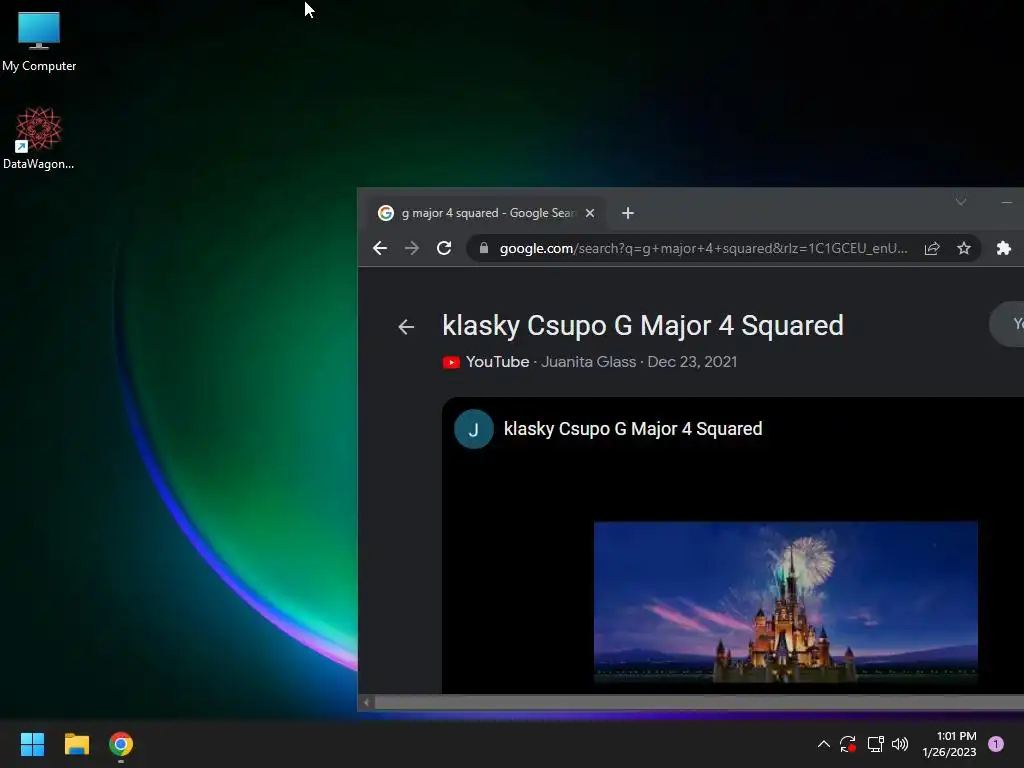The image size is (1024, 768).
Task: Open Google Chrome from the taskbar
Action: pyautogui.click(x=121, y=744)
